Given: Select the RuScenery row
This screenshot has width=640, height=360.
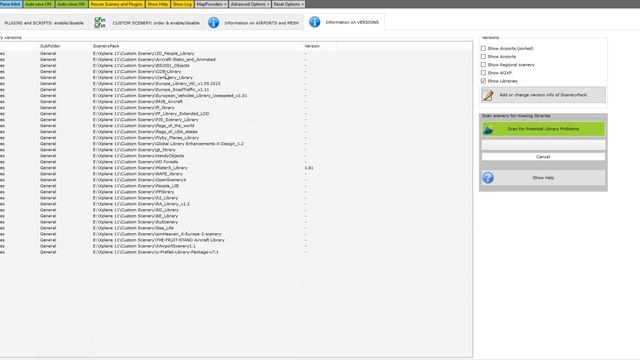Looking at the screenshot, I should pos(236,222).
